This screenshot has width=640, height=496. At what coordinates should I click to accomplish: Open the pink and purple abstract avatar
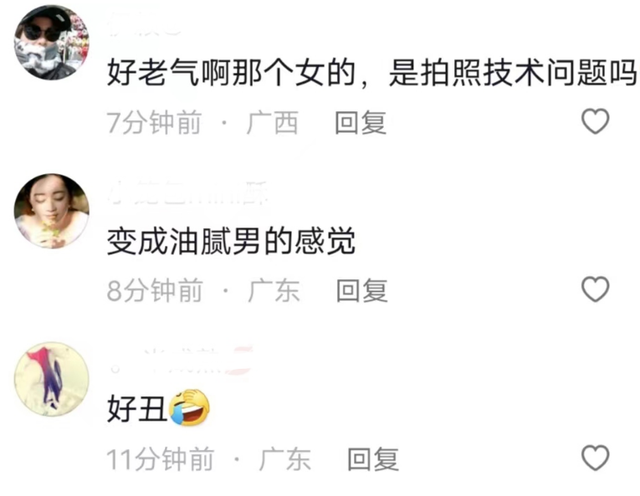(51, 379)
